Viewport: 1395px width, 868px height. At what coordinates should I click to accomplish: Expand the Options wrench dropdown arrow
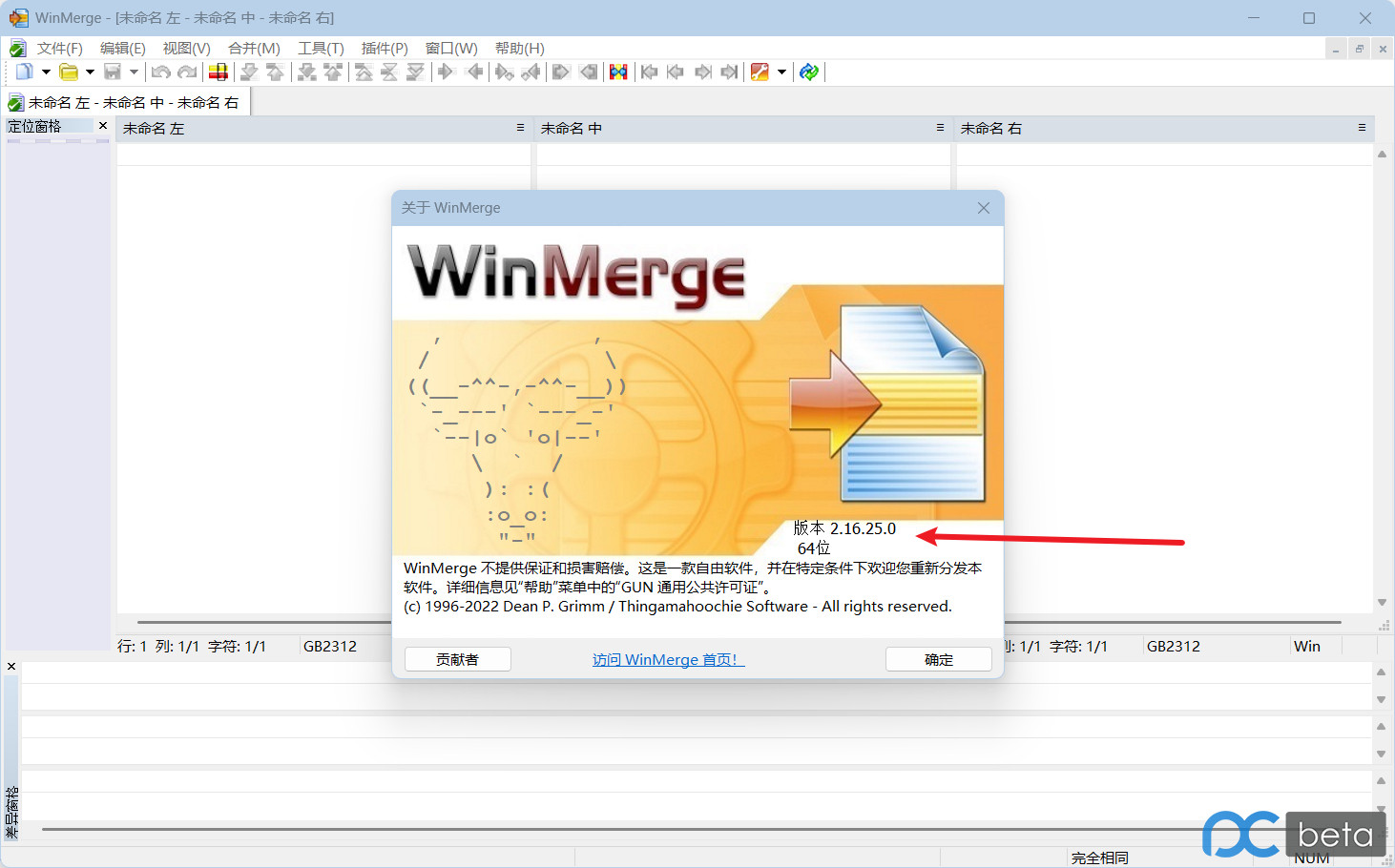[781, 72]
